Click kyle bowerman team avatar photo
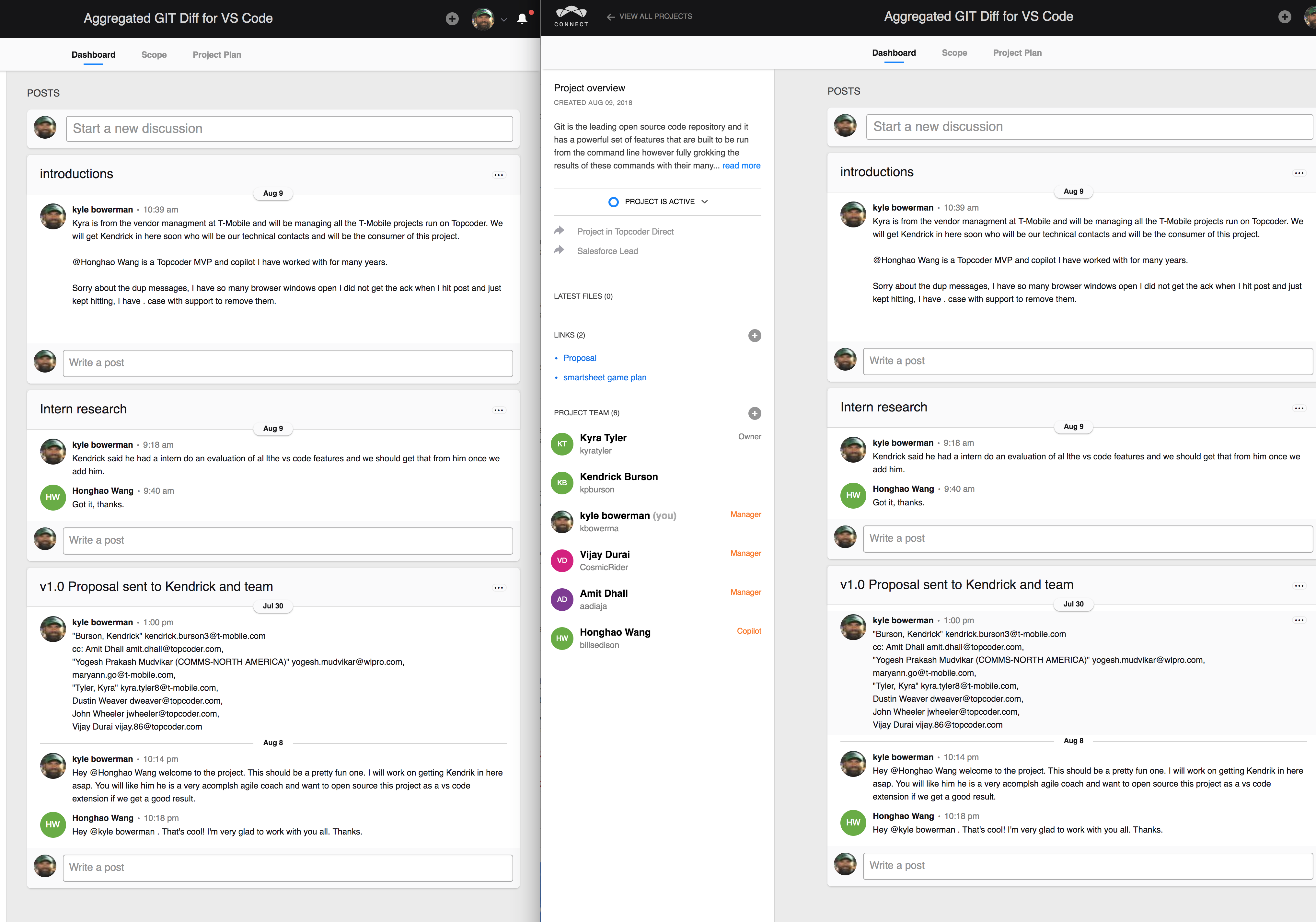 pyautogui.click(x=562, y=522)
